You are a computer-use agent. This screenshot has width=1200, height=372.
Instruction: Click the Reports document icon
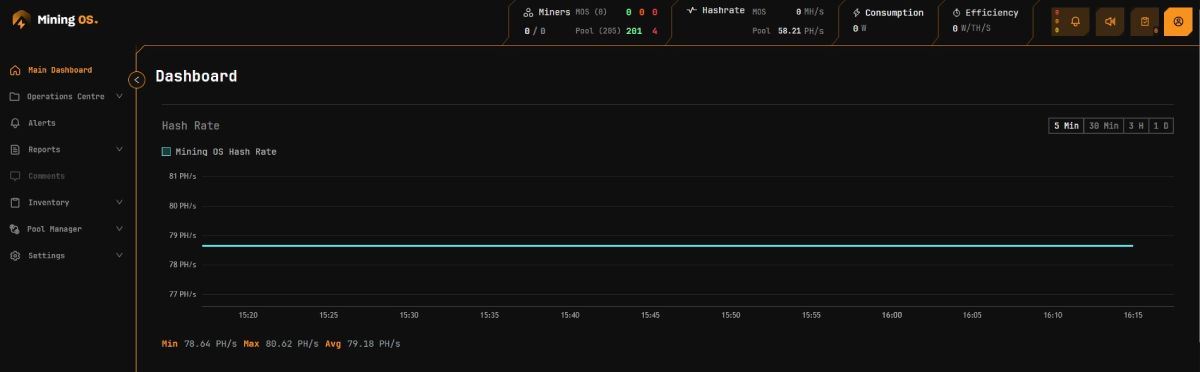15,150
